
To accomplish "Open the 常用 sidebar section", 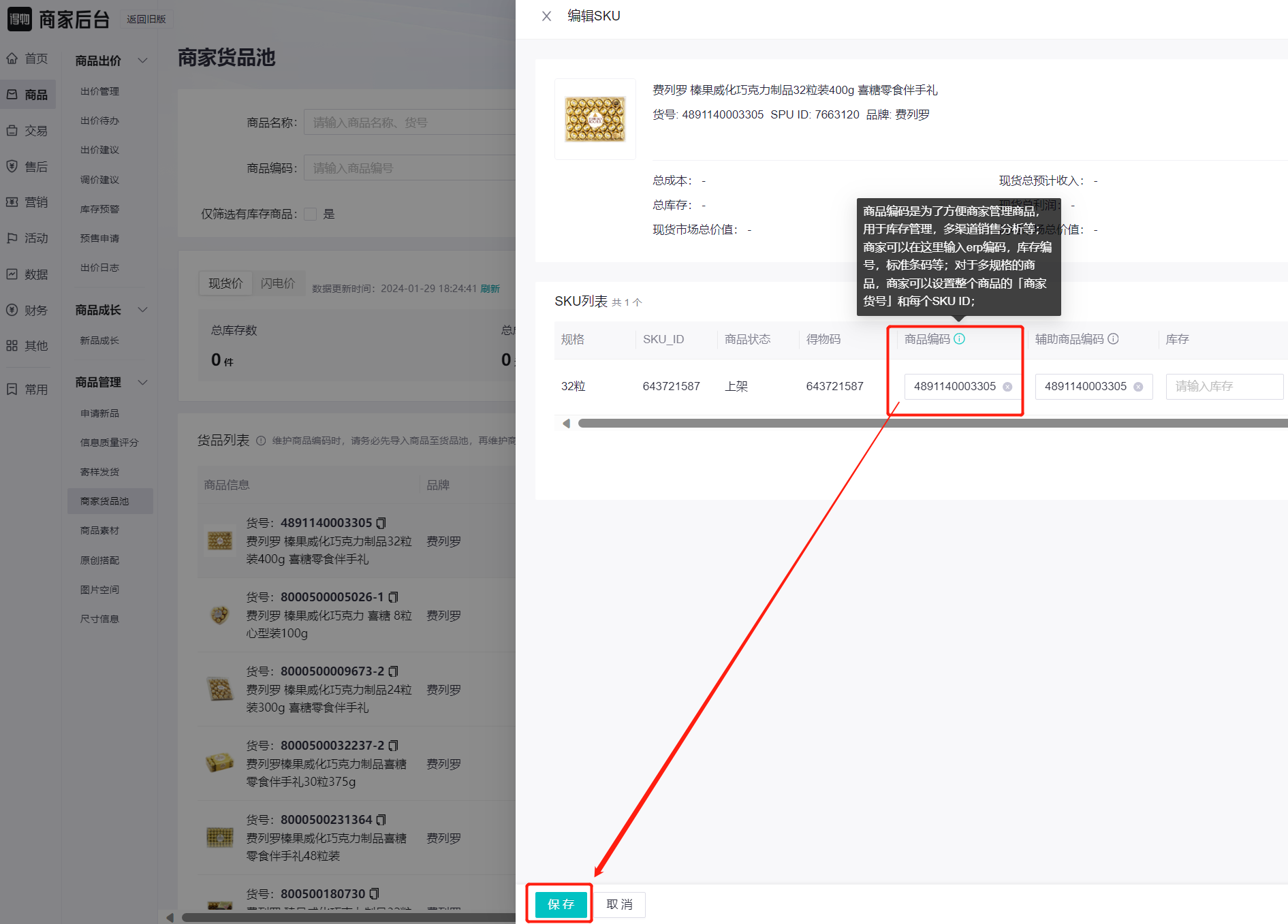I will pyautogui.click(x=28, y=389).
